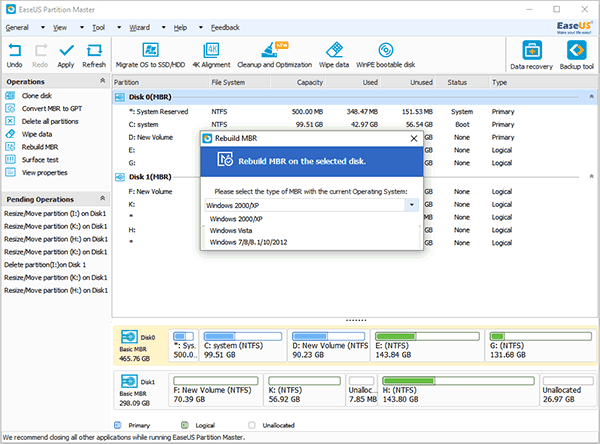Image resolution: width=600 pixels, height=444 pixels.
Task: Open the Wizard menu
Action: (139, 28)
